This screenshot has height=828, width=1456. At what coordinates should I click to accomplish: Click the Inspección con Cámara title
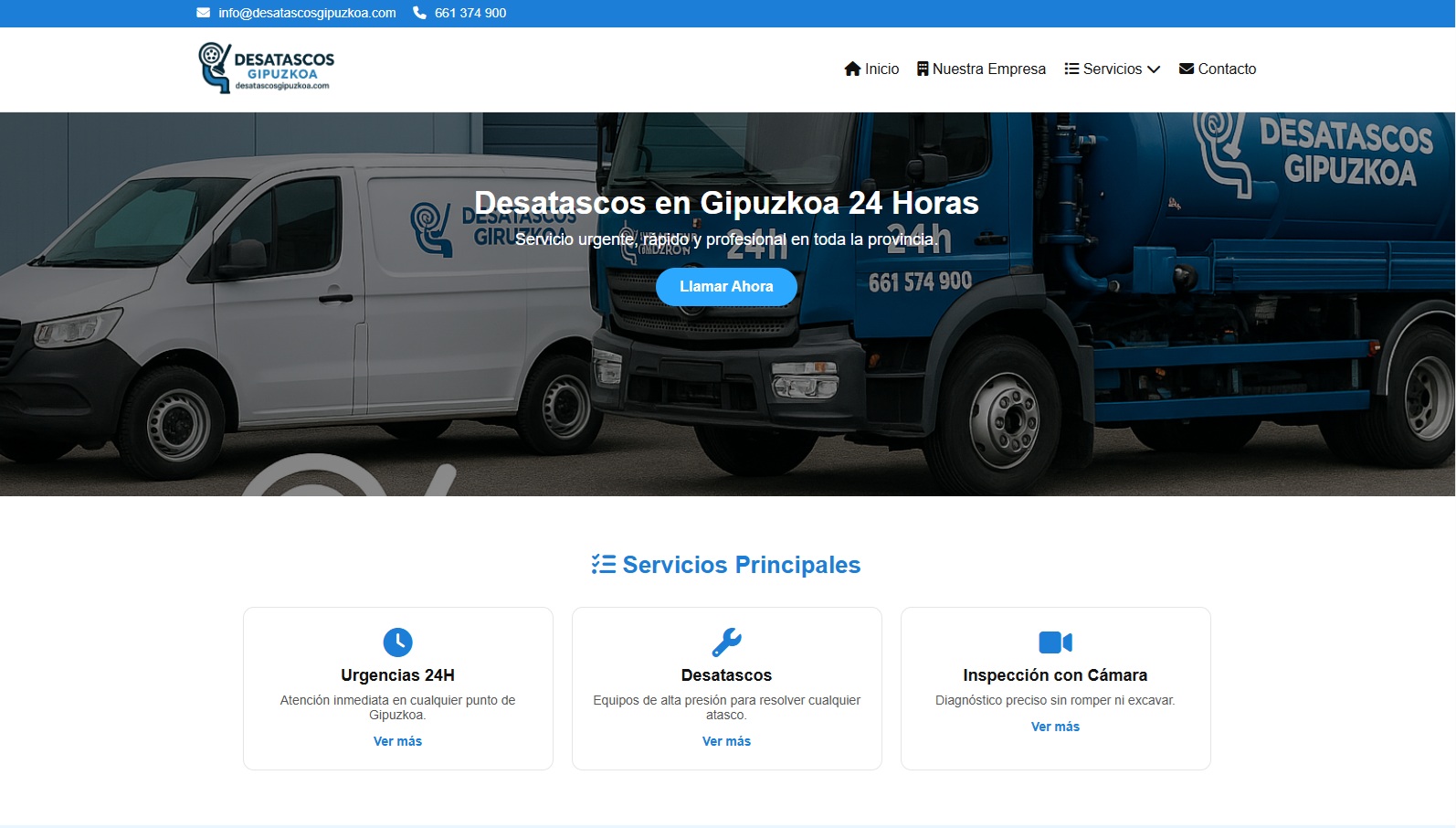point(1056,675)
